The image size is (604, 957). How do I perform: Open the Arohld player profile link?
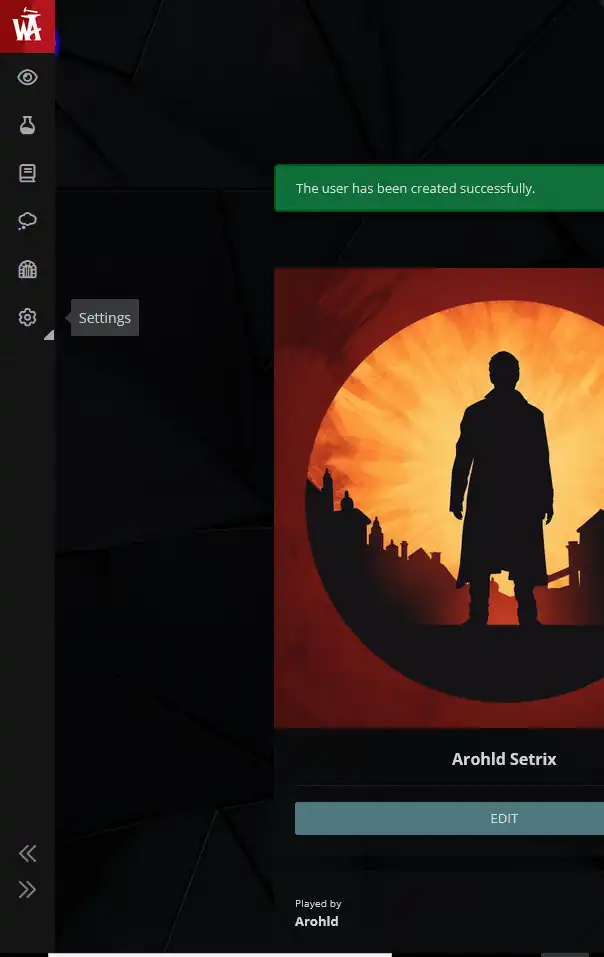tap(316, 921)
